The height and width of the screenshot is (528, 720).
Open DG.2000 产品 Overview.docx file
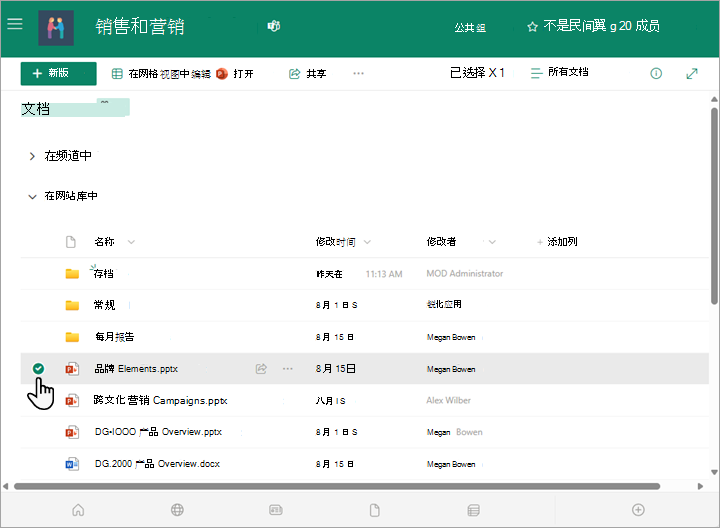click(x=158, y=464)
